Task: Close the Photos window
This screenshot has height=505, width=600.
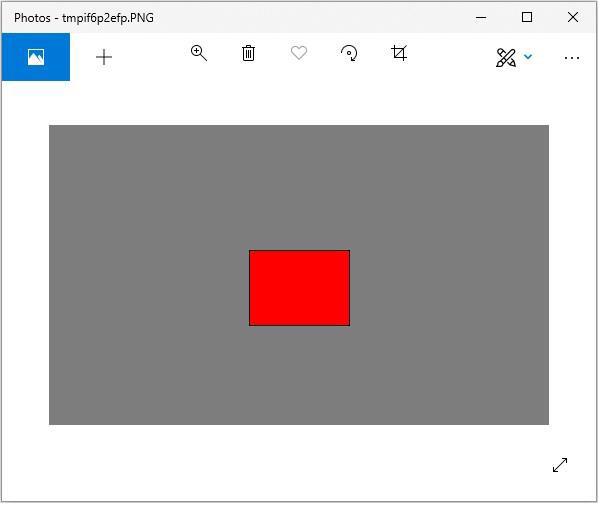Action: point(573,17)
